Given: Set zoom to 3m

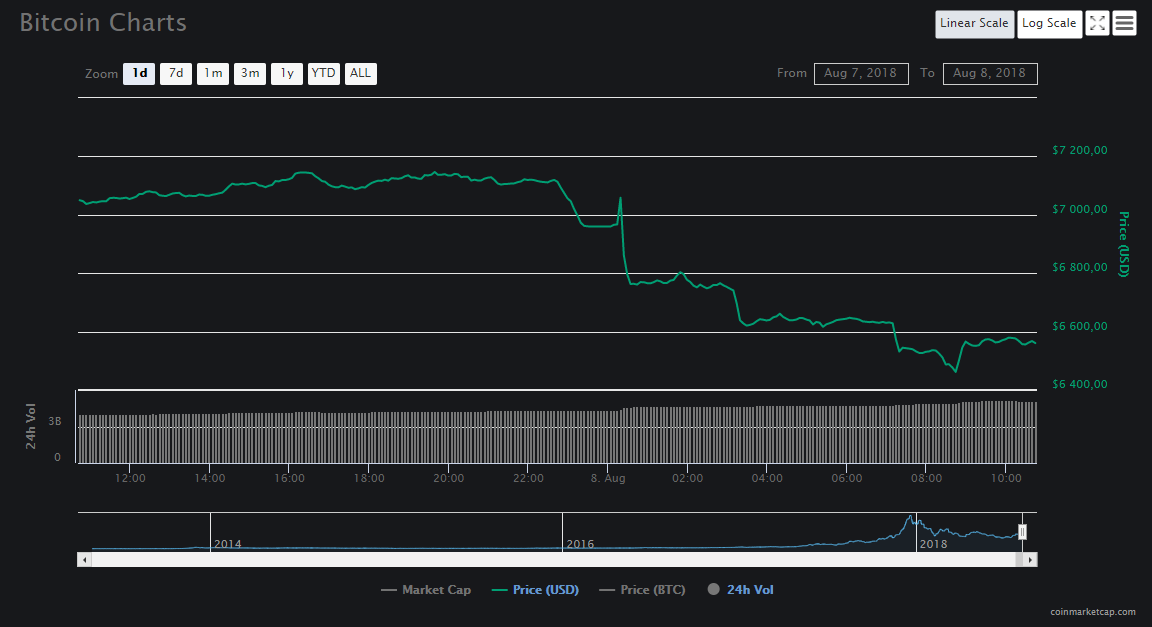Looking at the screenshot, I should [x=250, y=74].
